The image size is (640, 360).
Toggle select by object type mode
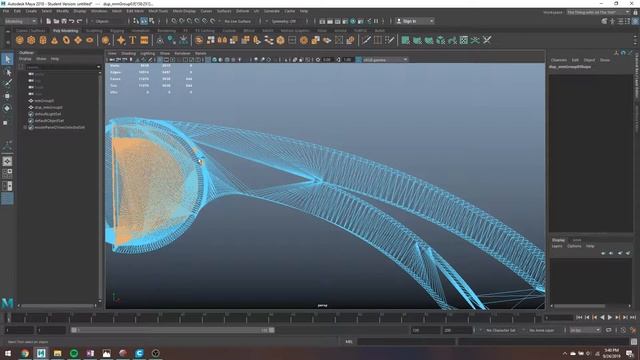144,21
